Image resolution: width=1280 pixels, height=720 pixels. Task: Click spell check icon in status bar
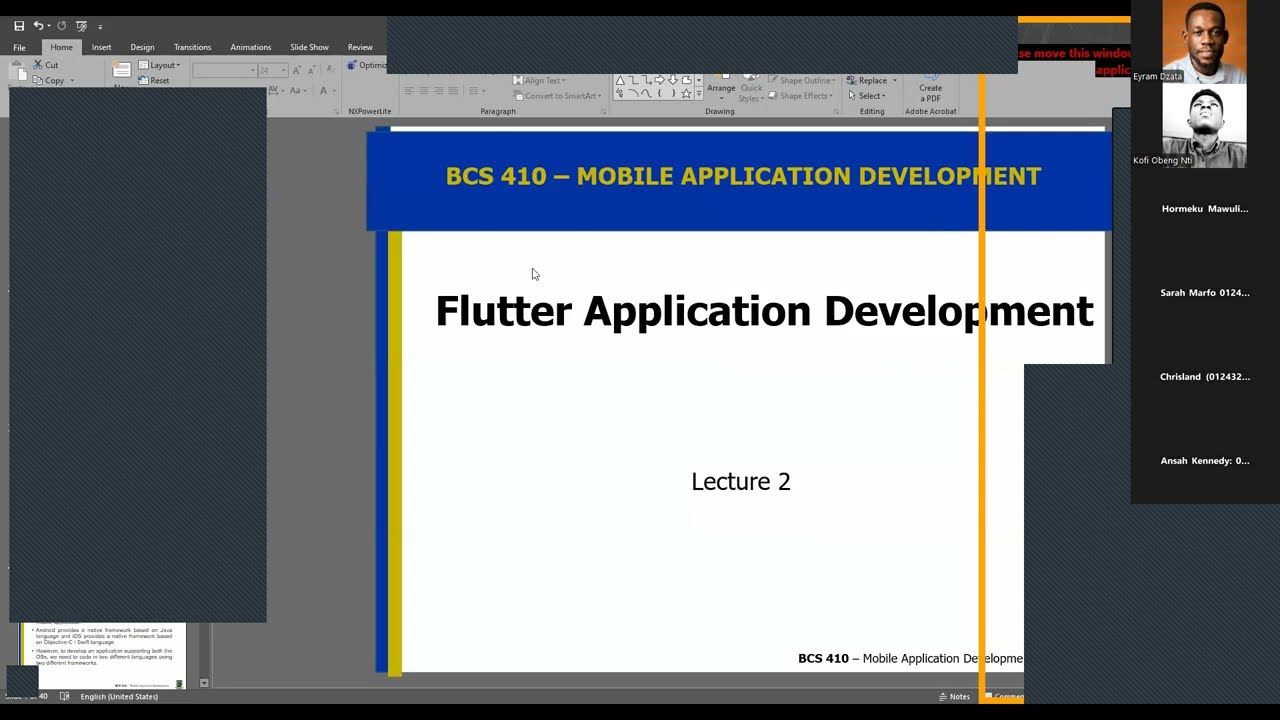(x=65, y=696)
